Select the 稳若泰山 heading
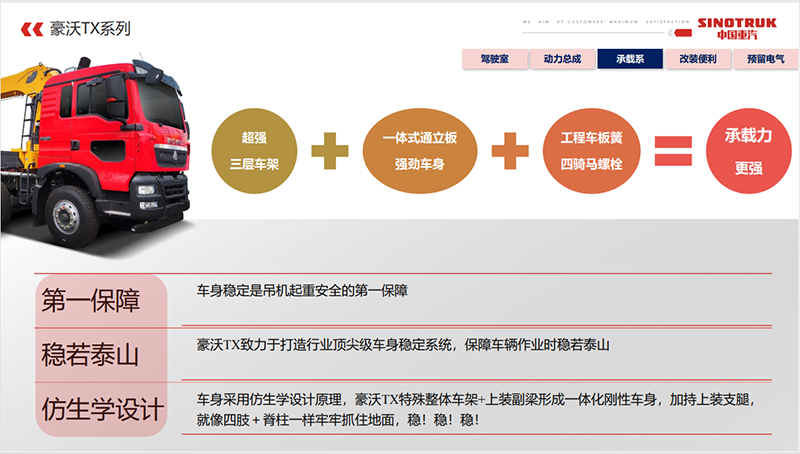This screenshot has height=454, width=800. click(90, 355)
